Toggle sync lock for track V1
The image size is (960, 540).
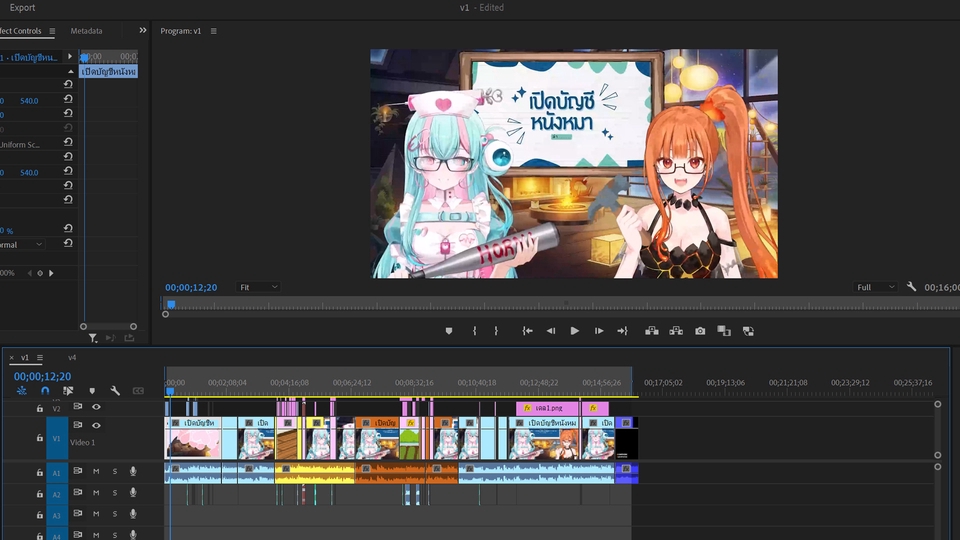(78, 425)
